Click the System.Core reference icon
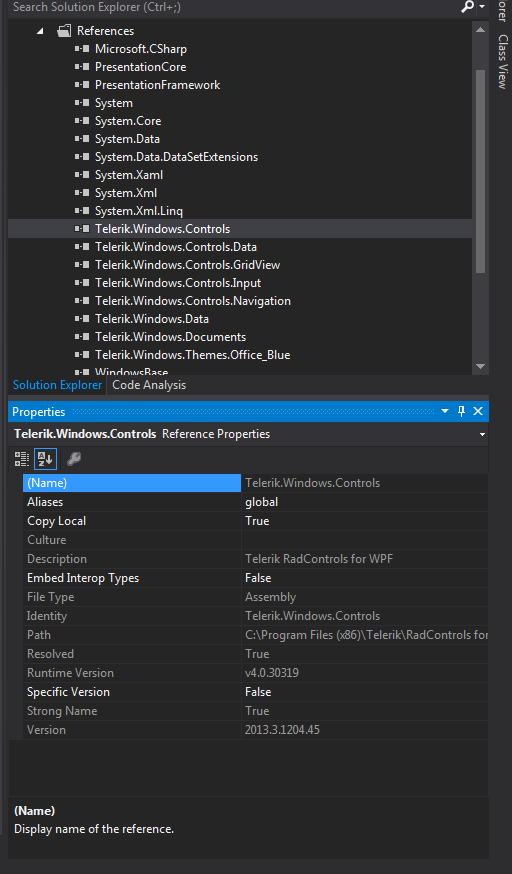Image resolution: width=512 pixels, height=874 pixels. click(x=82, y=121)
